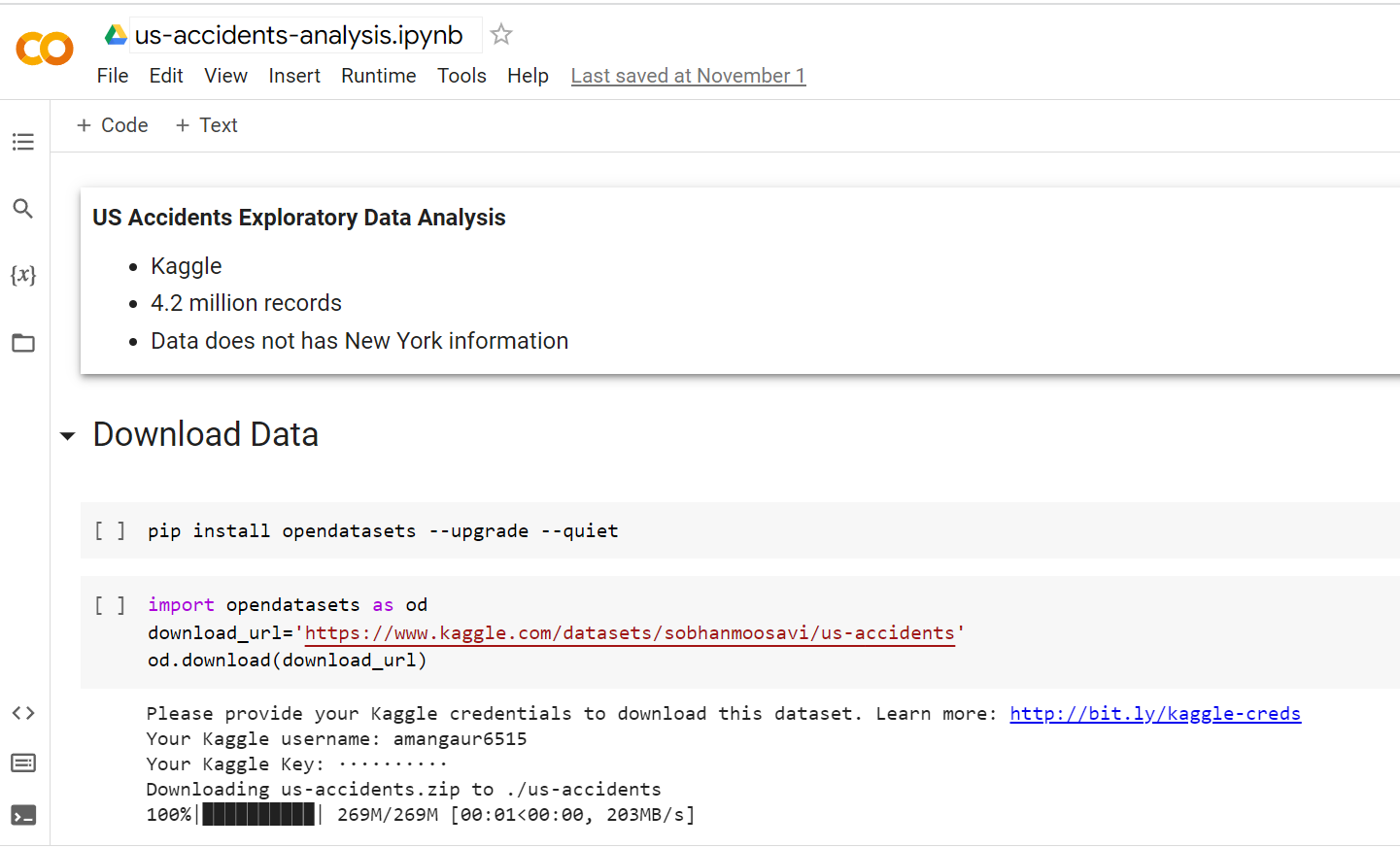The width and height of the screenshot is (1400, 848).
Task: Add a new code cell
Action: click(111, 124)
